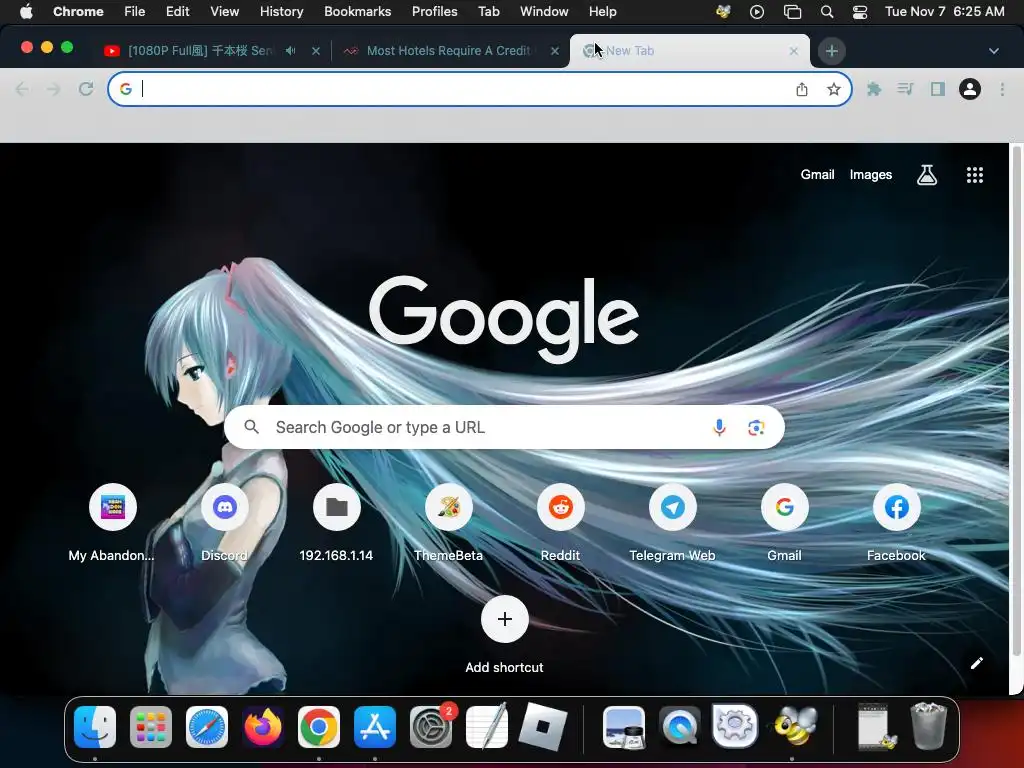Open the Window menu

click(x=544, y=11)
